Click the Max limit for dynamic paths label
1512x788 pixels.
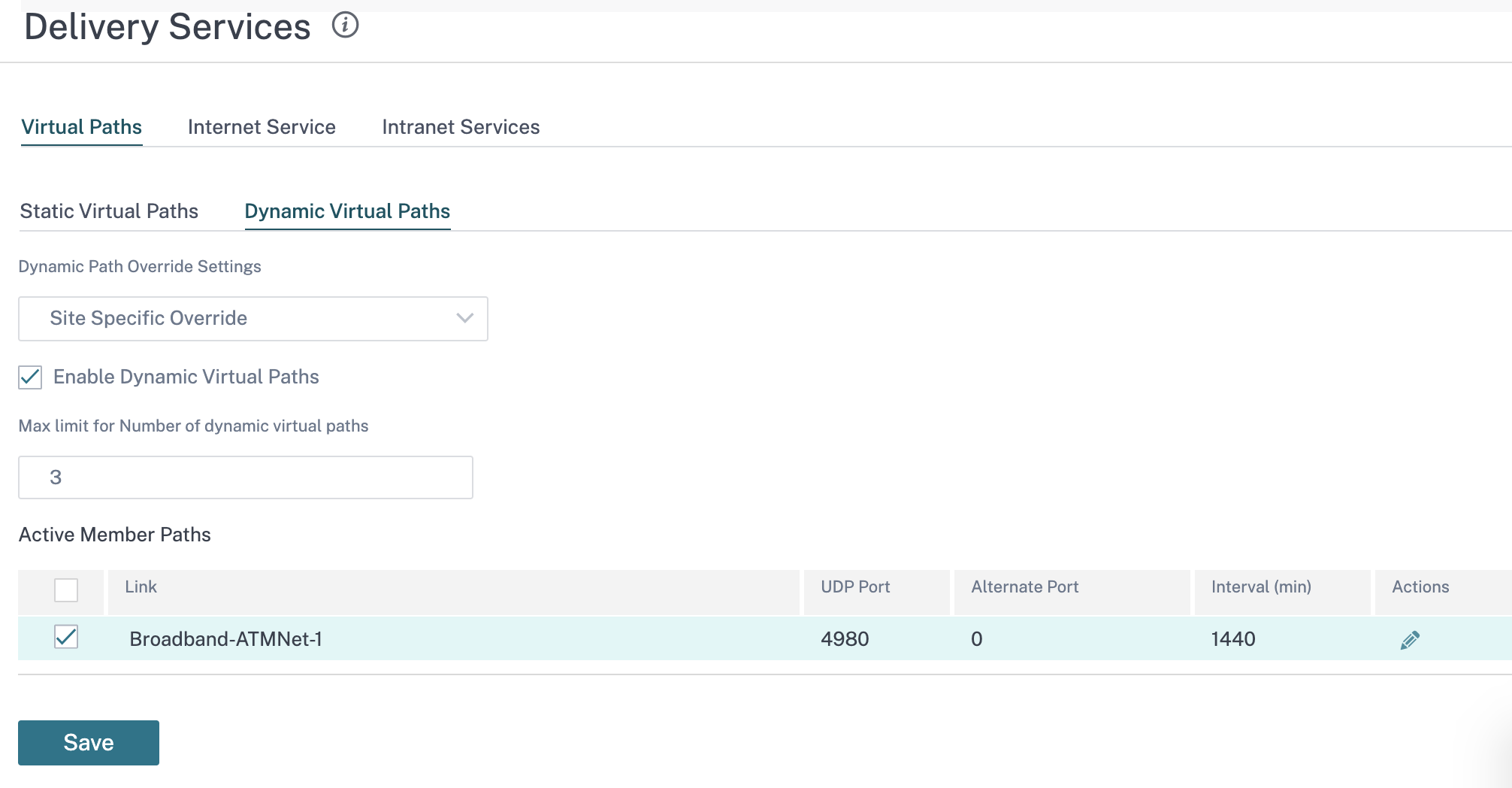(193, 426)
